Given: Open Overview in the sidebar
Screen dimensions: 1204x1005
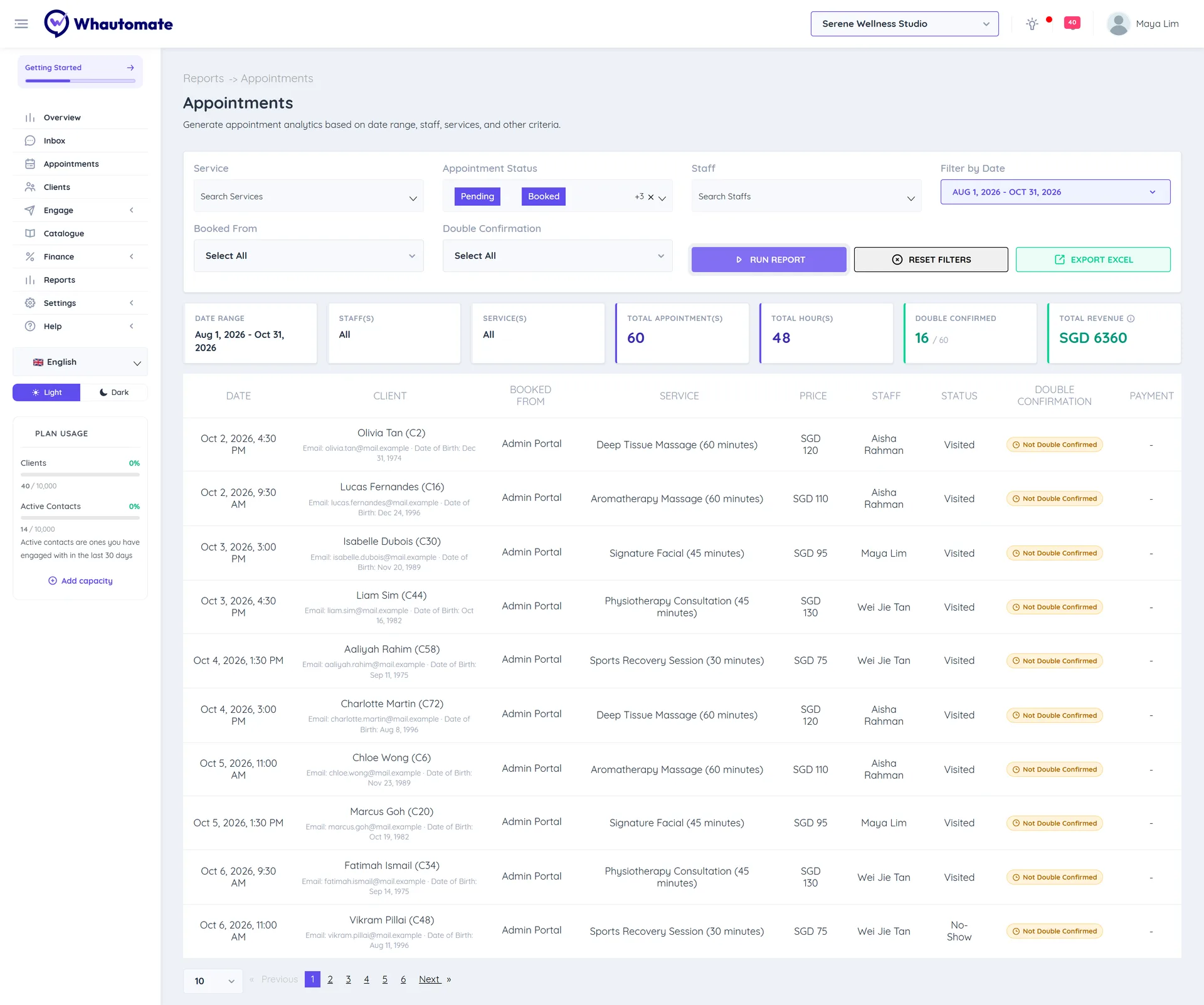Looking at the screenshot, I should click(80, 118).
